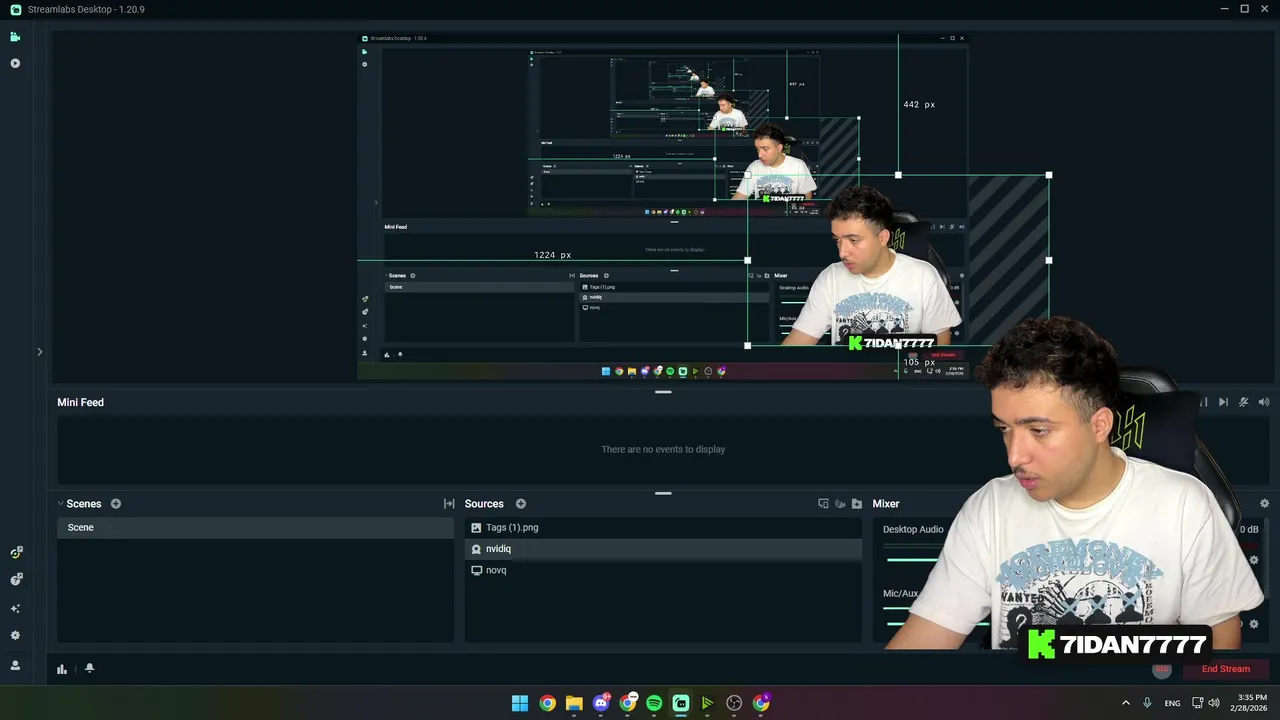Click the Mixer panel heading
The image size is (1280, 720).
coord(886,504)
